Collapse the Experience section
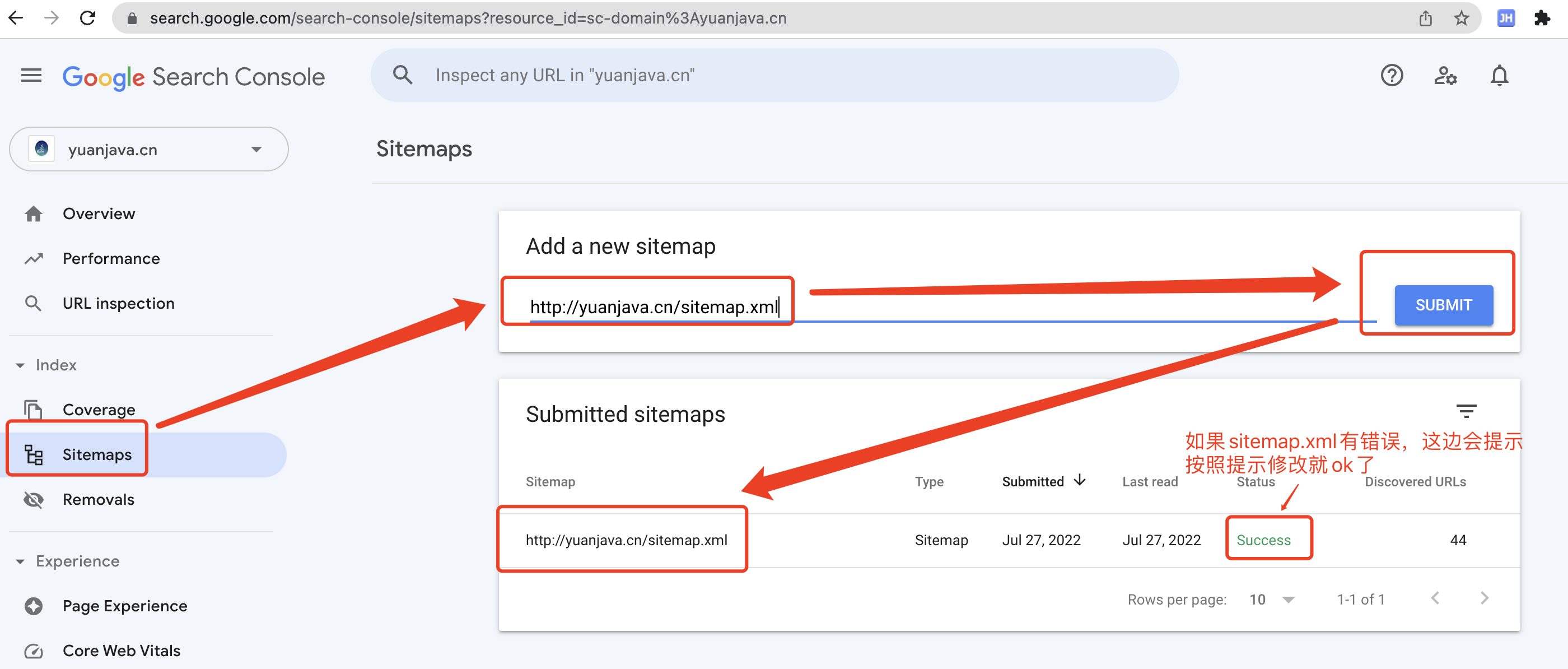This screenshot has width=1568, height=669. click(x=20, y=561)
